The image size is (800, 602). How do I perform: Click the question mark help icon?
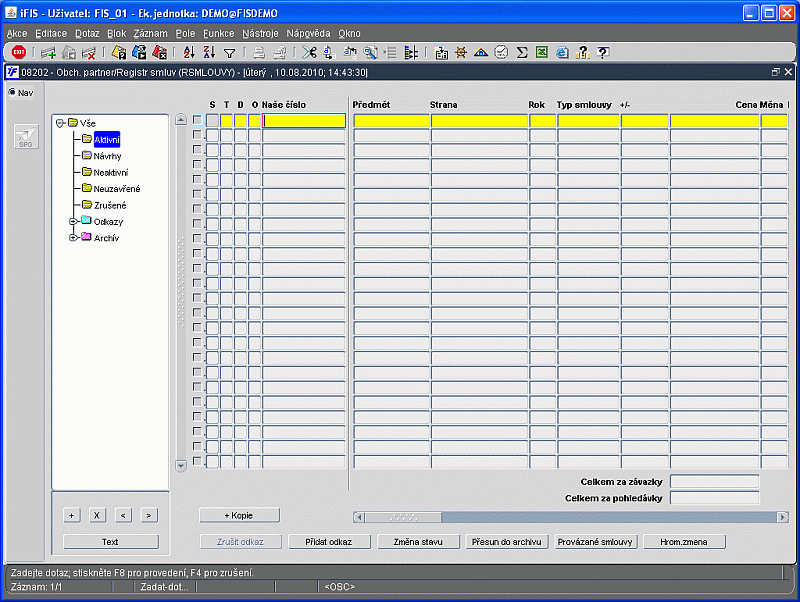click(x=603, y=53)
